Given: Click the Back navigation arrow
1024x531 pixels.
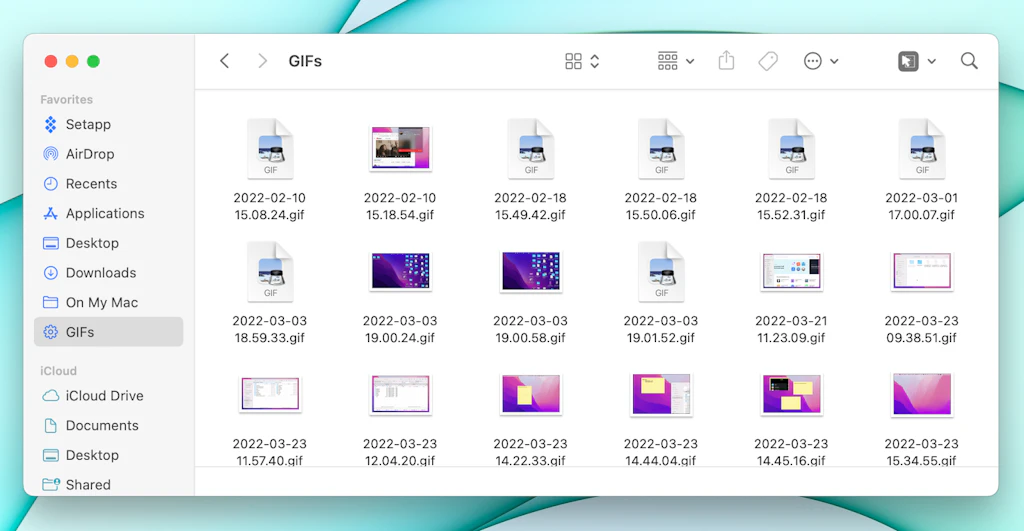Looking at the screenshot, I should coord(225,61).
